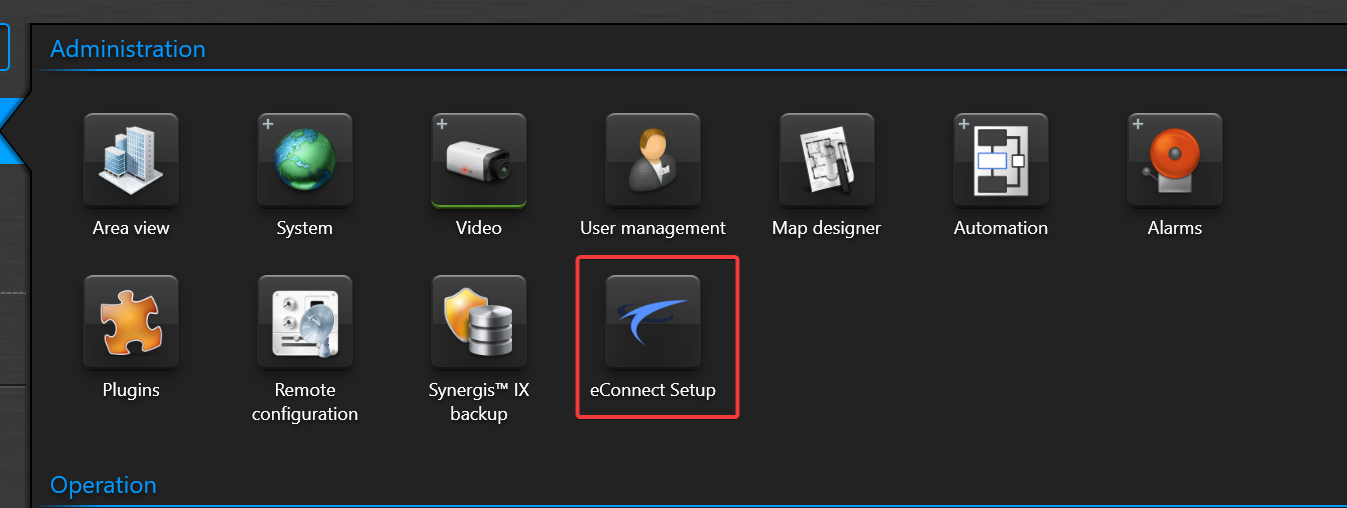Open the User management icon
Viewport: 1347px width, 508px height.
[x=653, y=161]
